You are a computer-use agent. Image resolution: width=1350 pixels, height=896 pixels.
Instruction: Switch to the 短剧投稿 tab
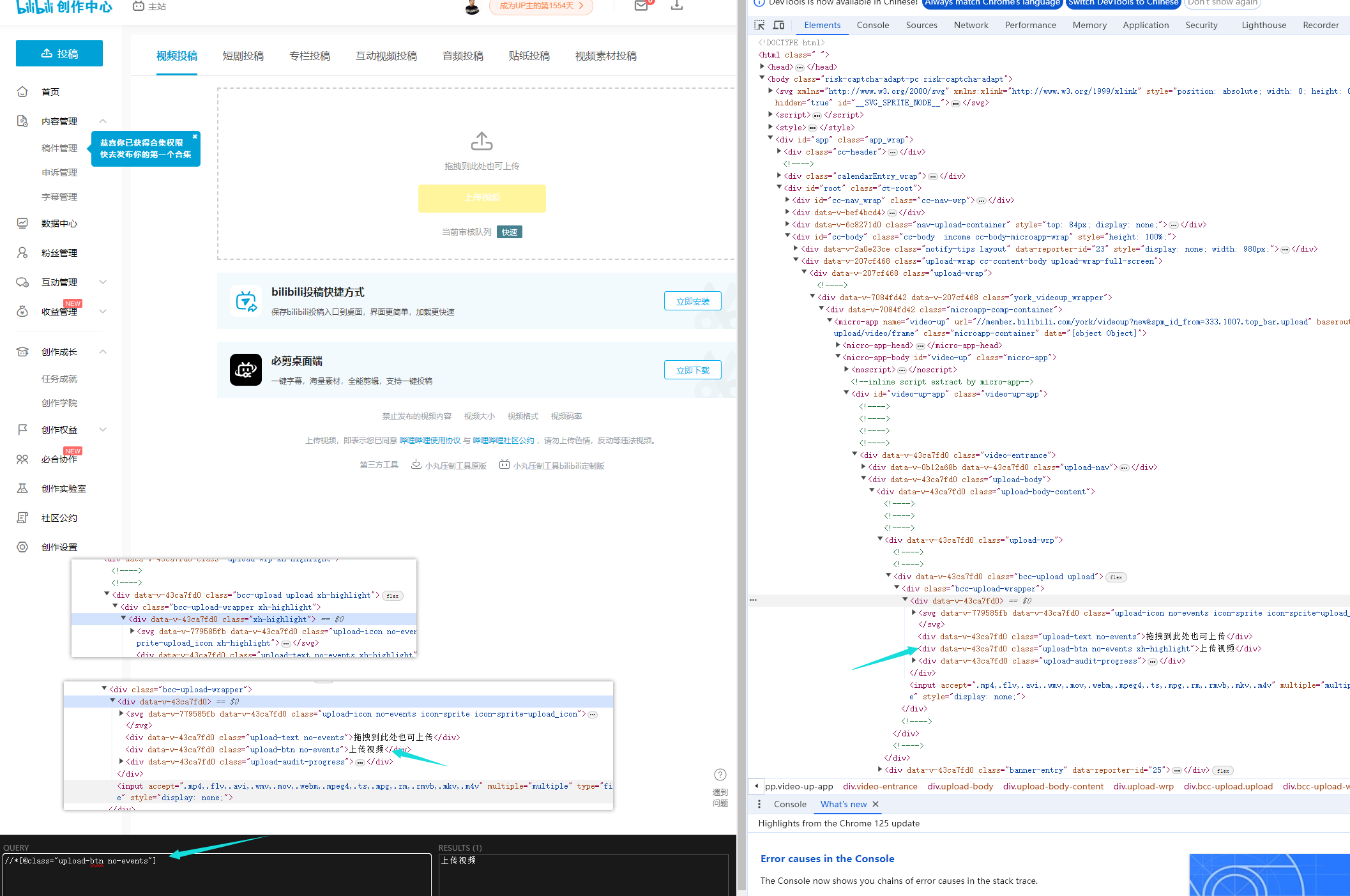pyautogui.click(x=243, y=56)
